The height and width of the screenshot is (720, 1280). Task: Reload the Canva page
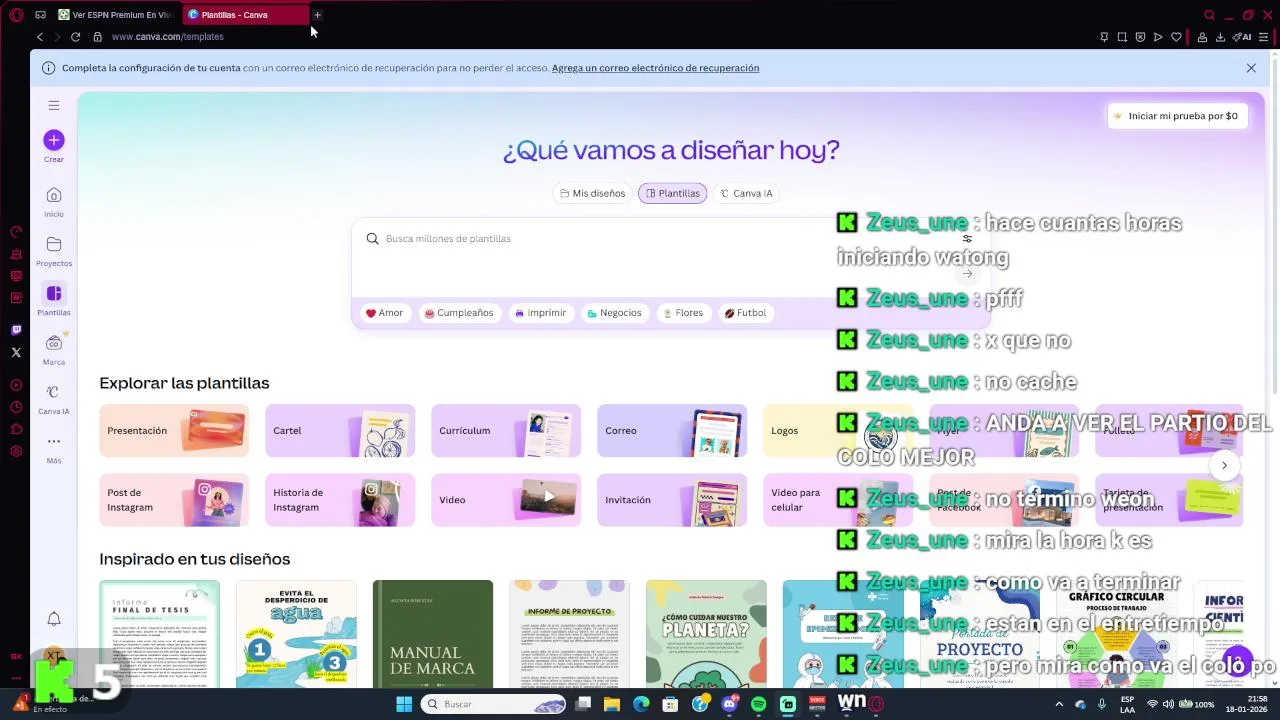coord(75,37)
